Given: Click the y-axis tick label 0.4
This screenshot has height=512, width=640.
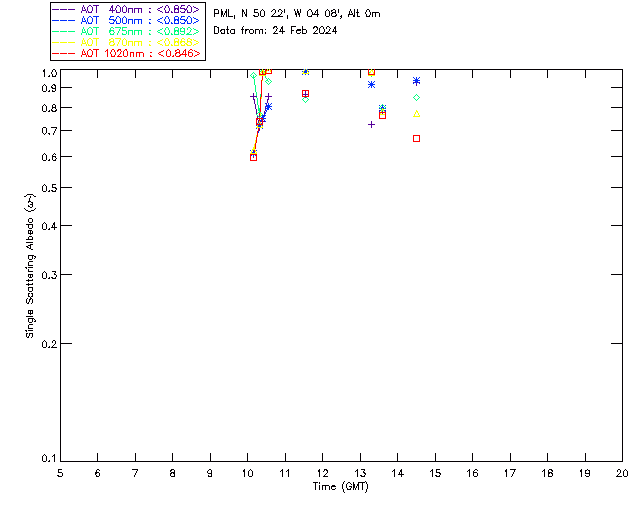Looking at the screenshot, I should pyautogui.click(x=49, y=226).
